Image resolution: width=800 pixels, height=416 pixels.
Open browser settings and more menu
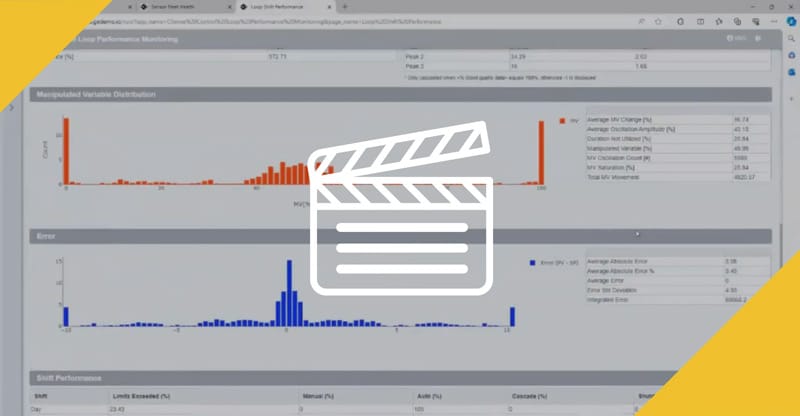click(x=774, y=21)
